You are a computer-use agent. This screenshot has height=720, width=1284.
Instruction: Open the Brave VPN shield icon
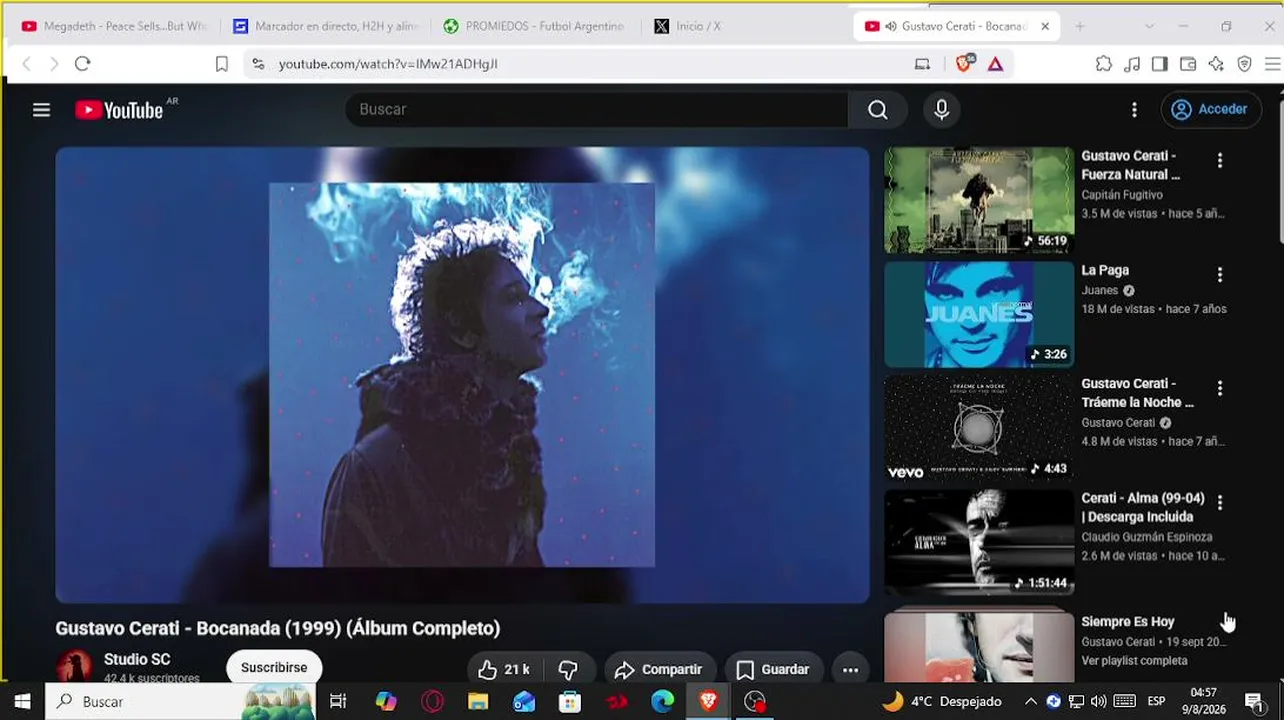(x=1245, y=64)
